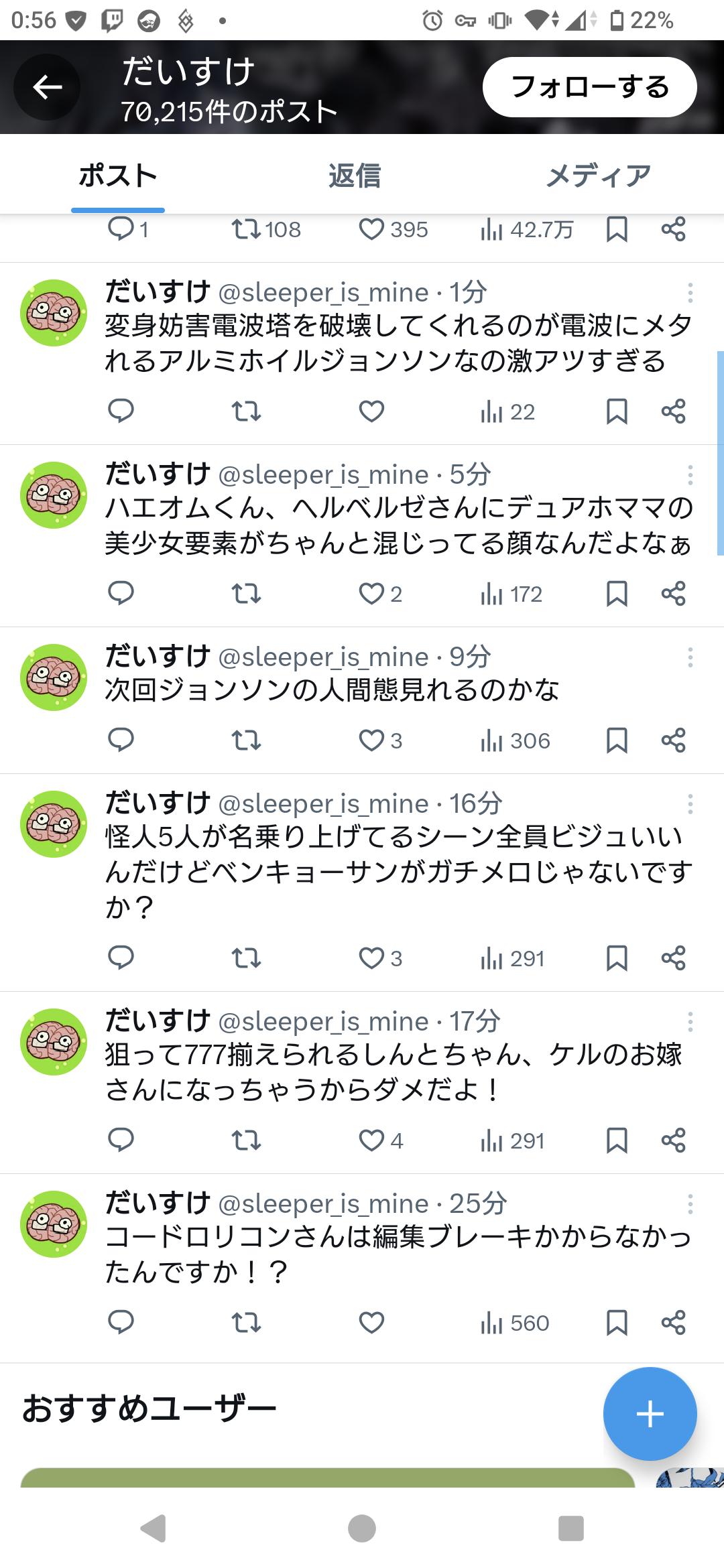Repost the 9分 ago ジョンソン post
Viewport: 724px width, 1568px height.
click(x=246, y=740)
